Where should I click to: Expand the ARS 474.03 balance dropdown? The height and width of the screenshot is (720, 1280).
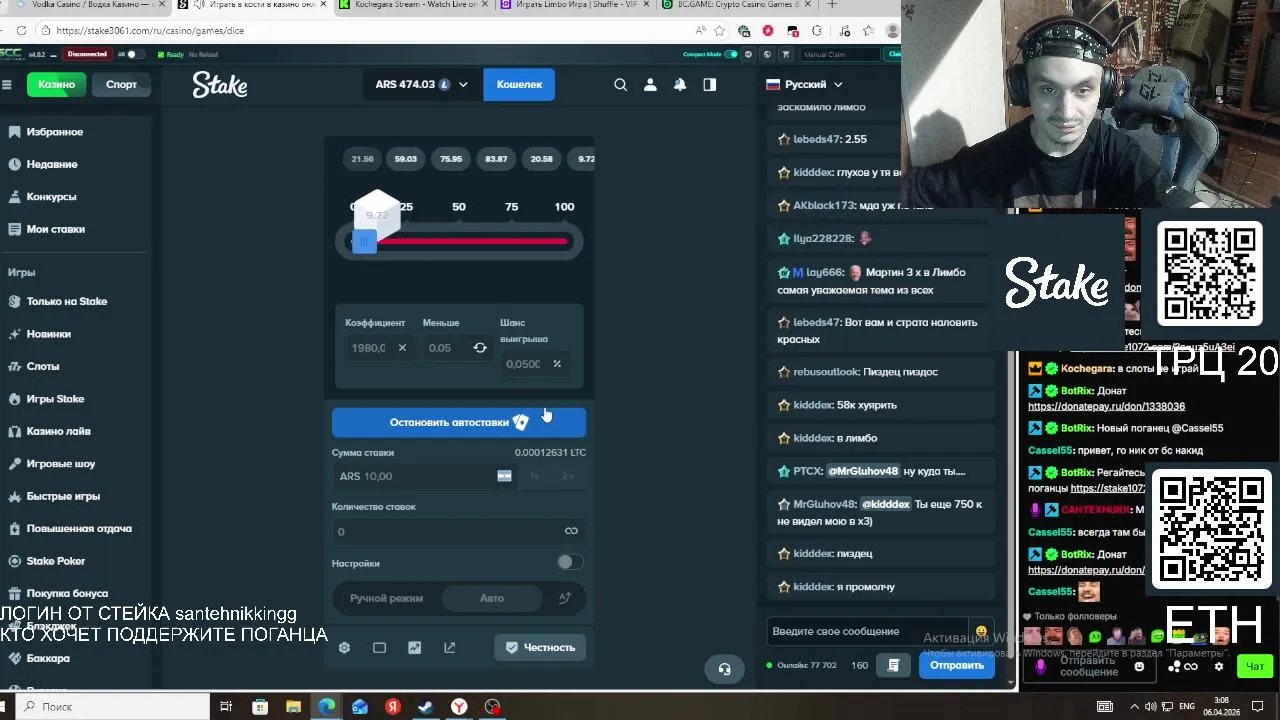click(463, 85)
